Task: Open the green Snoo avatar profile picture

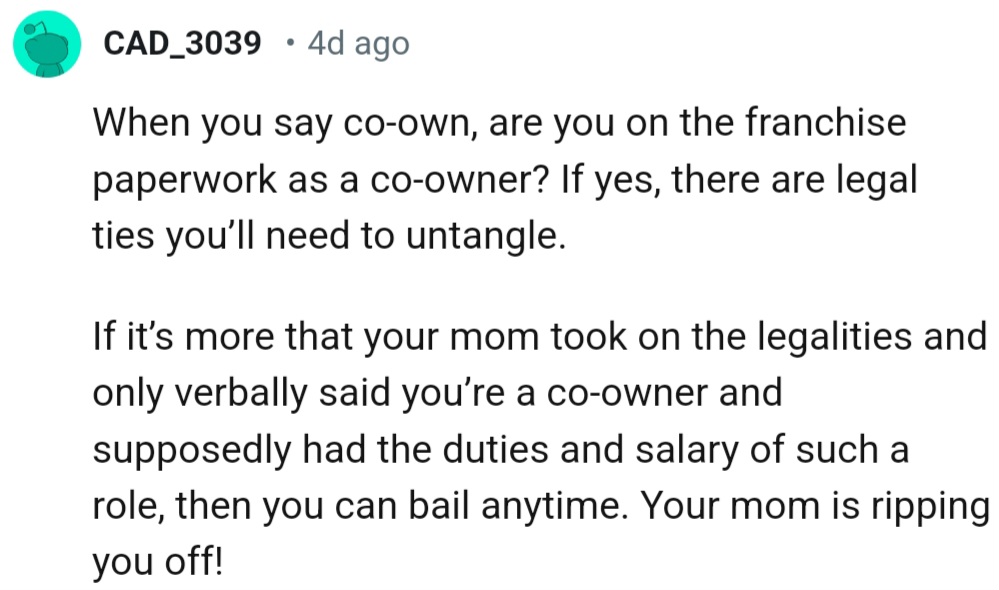Action: [47, 44]
